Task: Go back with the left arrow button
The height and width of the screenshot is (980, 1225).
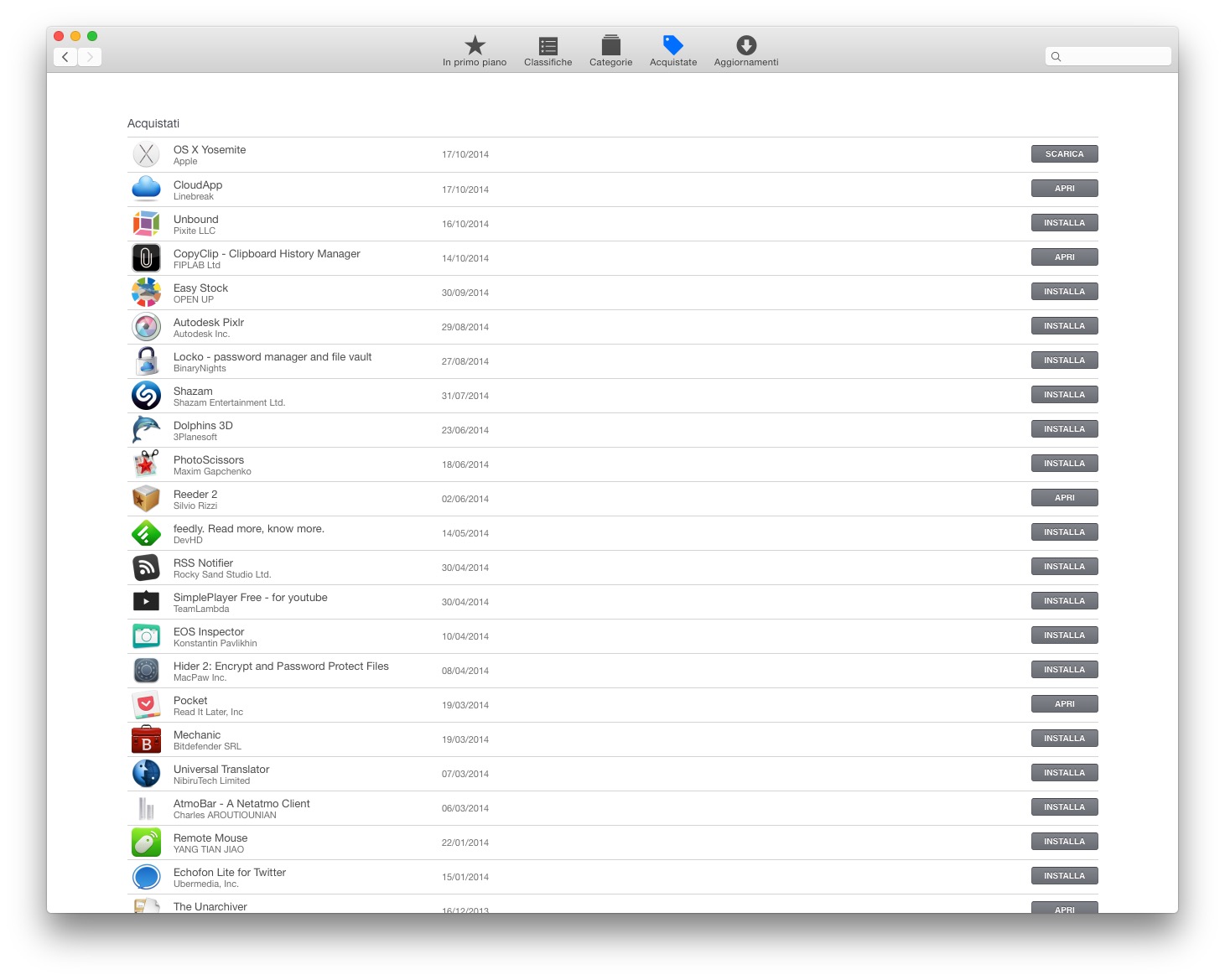Action: pyautogui.click(x=65, y=57)
